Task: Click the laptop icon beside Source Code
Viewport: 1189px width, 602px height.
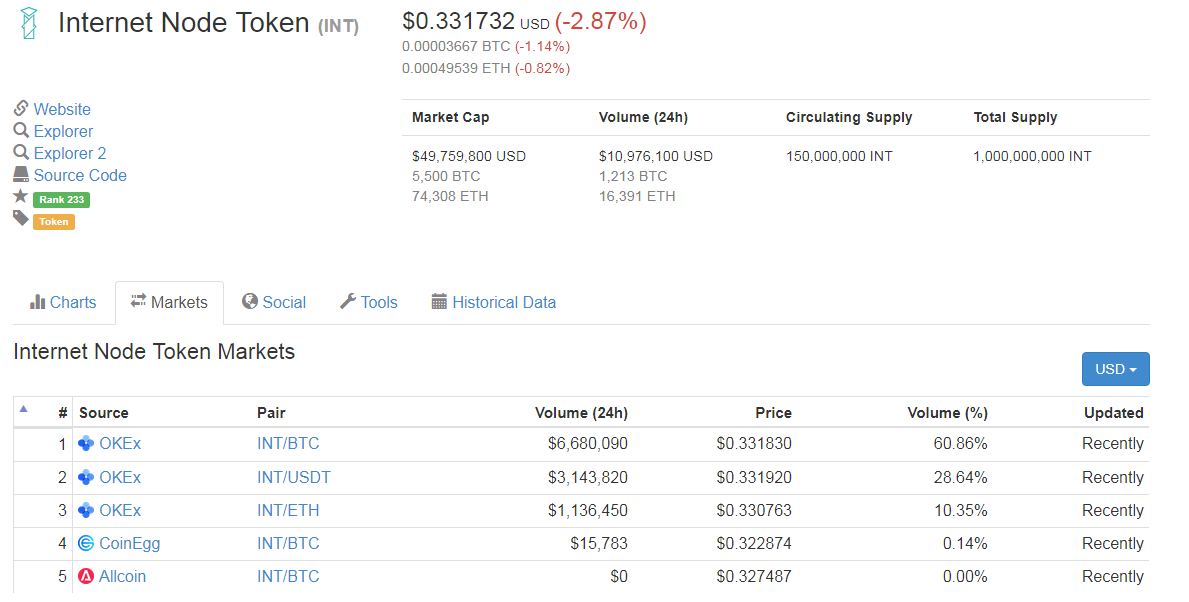Action: [21, 175]
